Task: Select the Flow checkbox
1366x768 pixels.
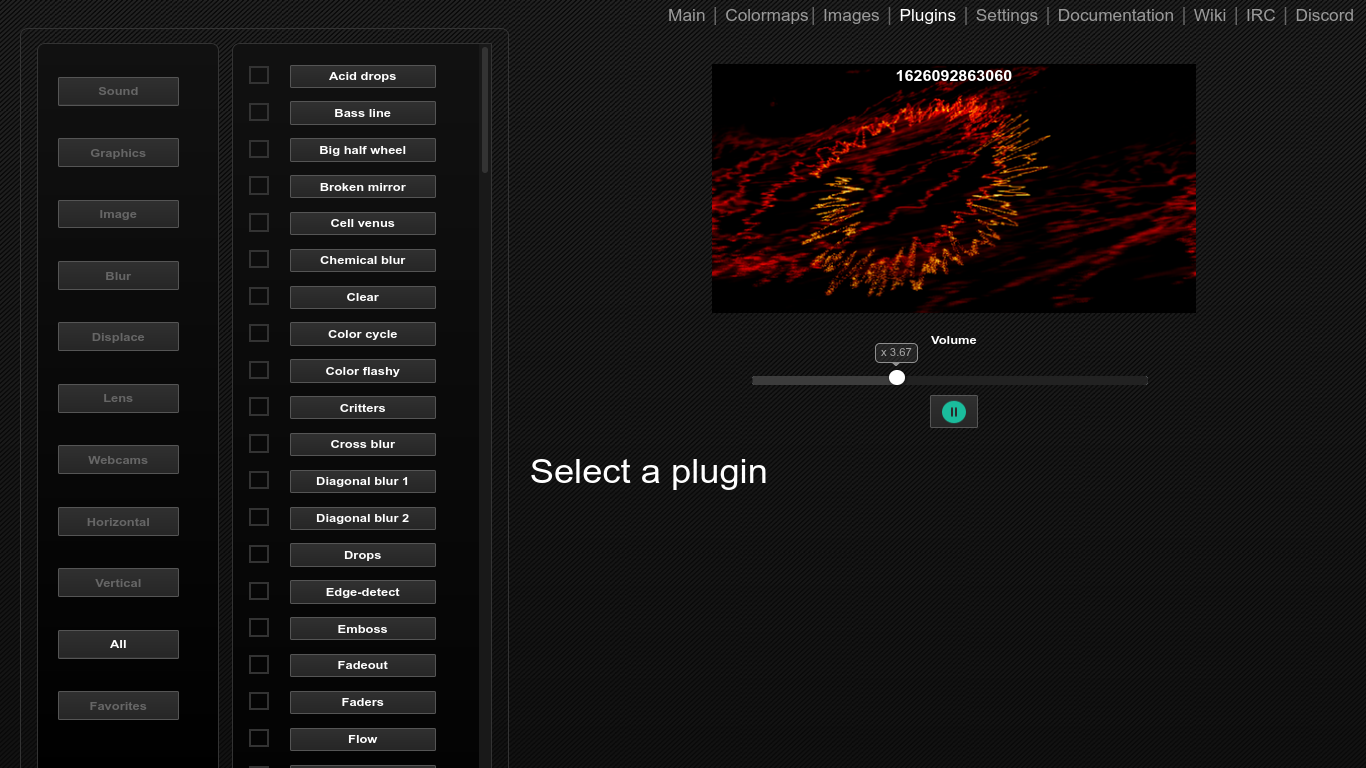Action: coord(259,738)
